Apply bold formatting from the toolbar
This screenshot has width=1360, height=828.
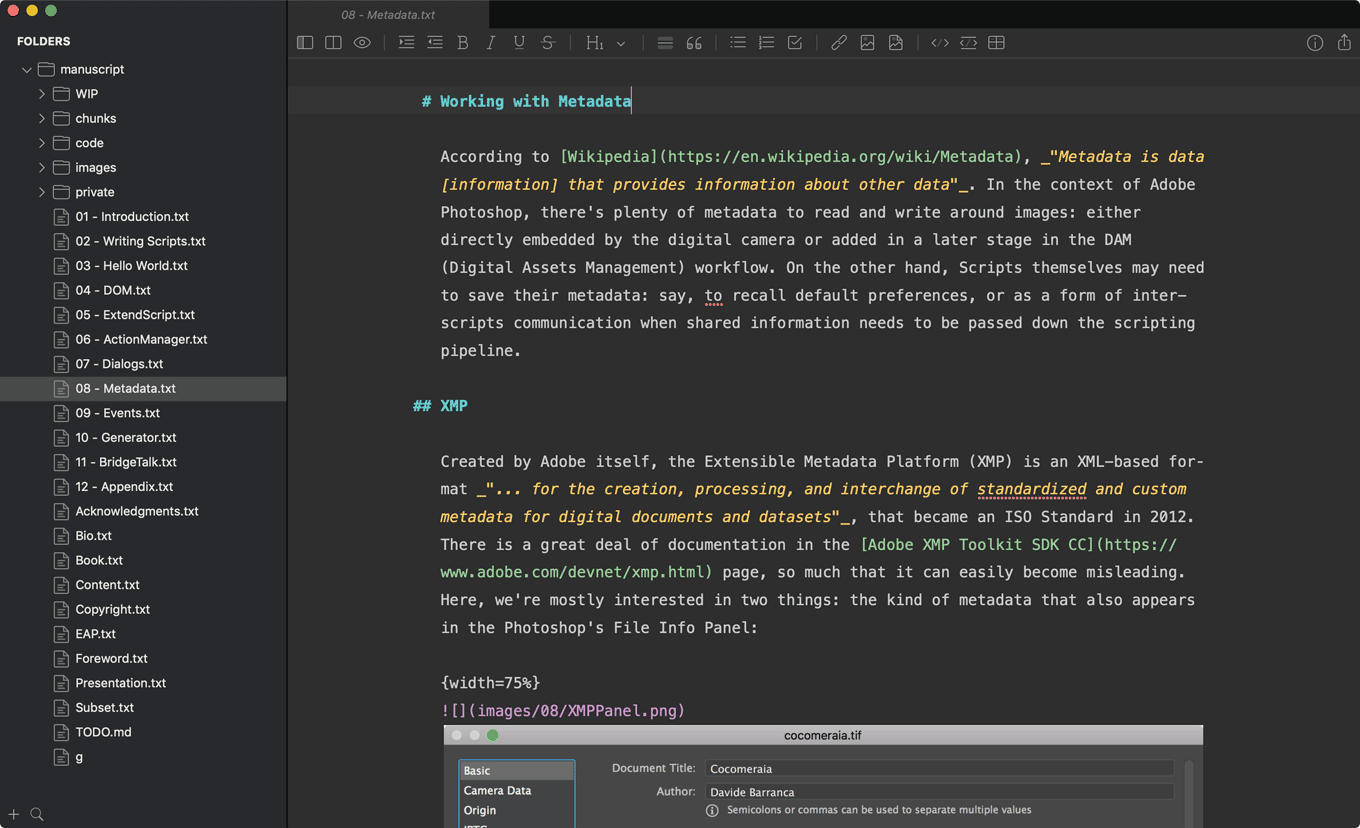click(x=463, y=42)
